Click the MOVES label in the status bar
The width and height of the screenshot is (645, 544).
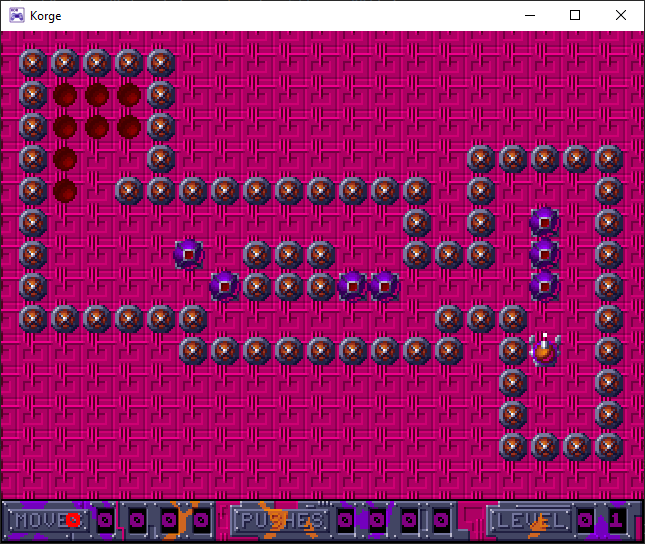click(x=49, y=521)
